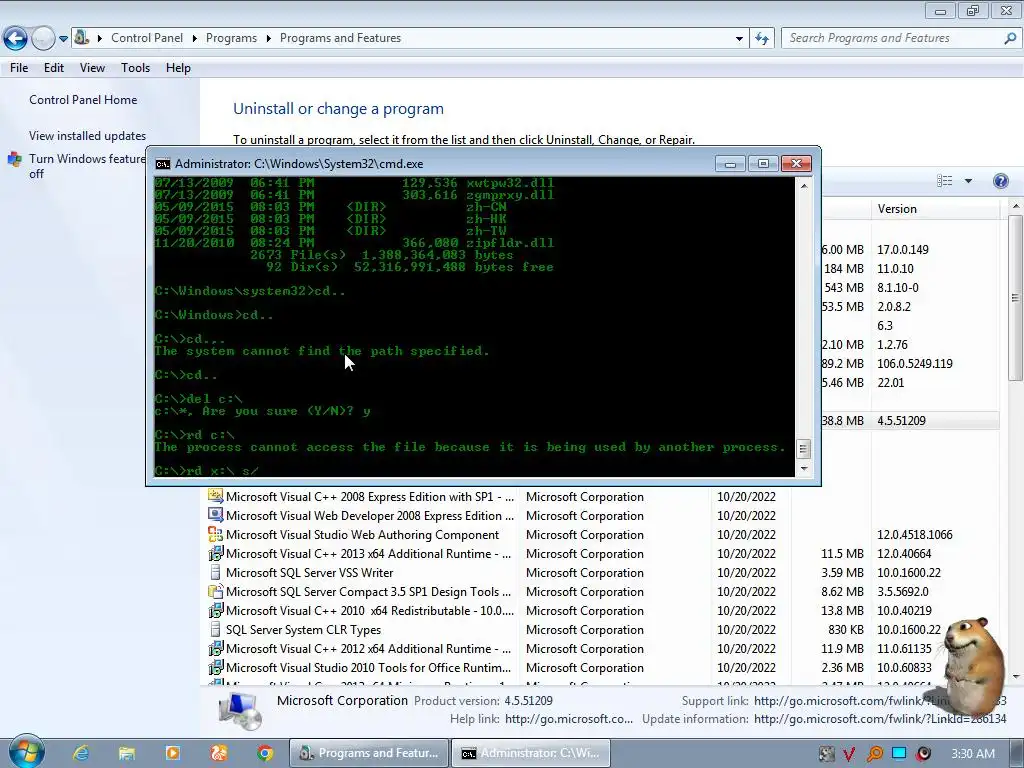This screenshot has width=1024, height=768.
Task: Click the programs list scrollbar thumb
Action: click(x=1016, y=298)
